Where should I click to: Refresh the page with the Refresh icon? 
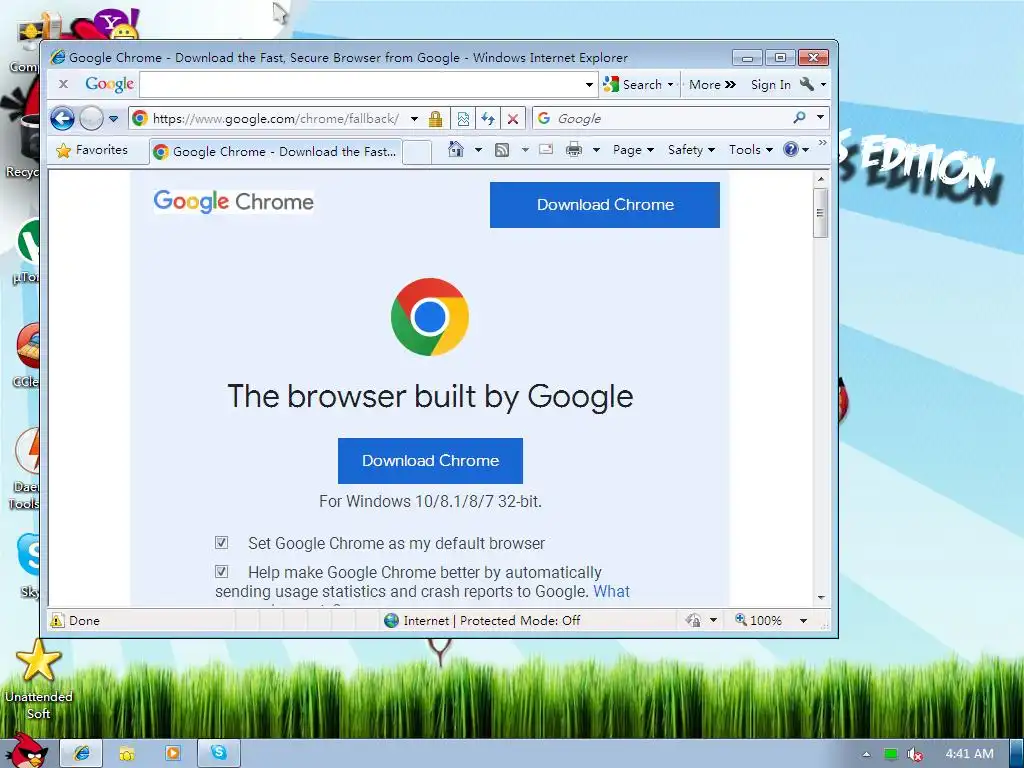(x=488, y=118)
